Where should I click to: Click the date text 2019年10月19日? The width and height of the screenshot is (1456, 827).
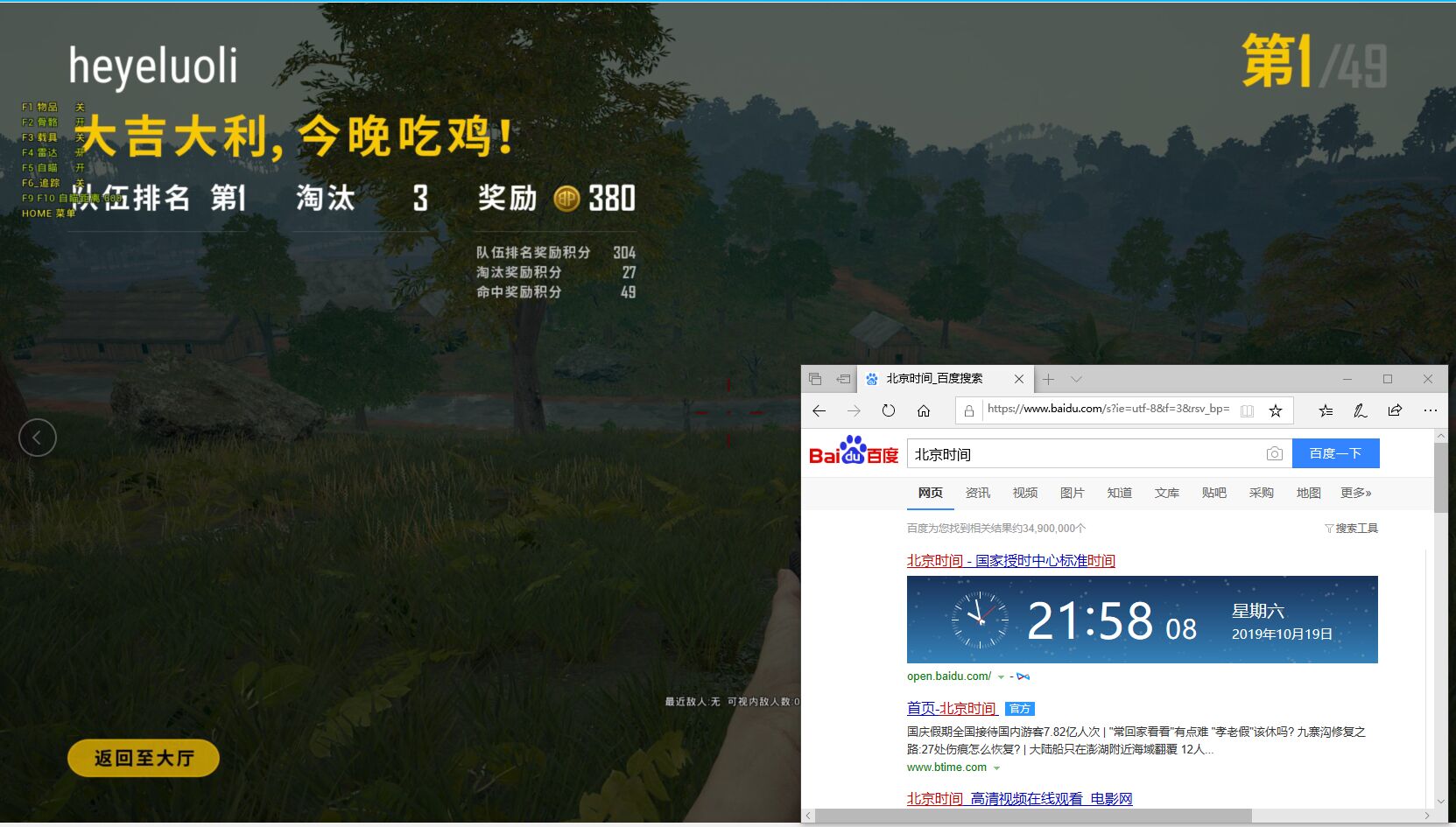click(x=1282, y=634)
